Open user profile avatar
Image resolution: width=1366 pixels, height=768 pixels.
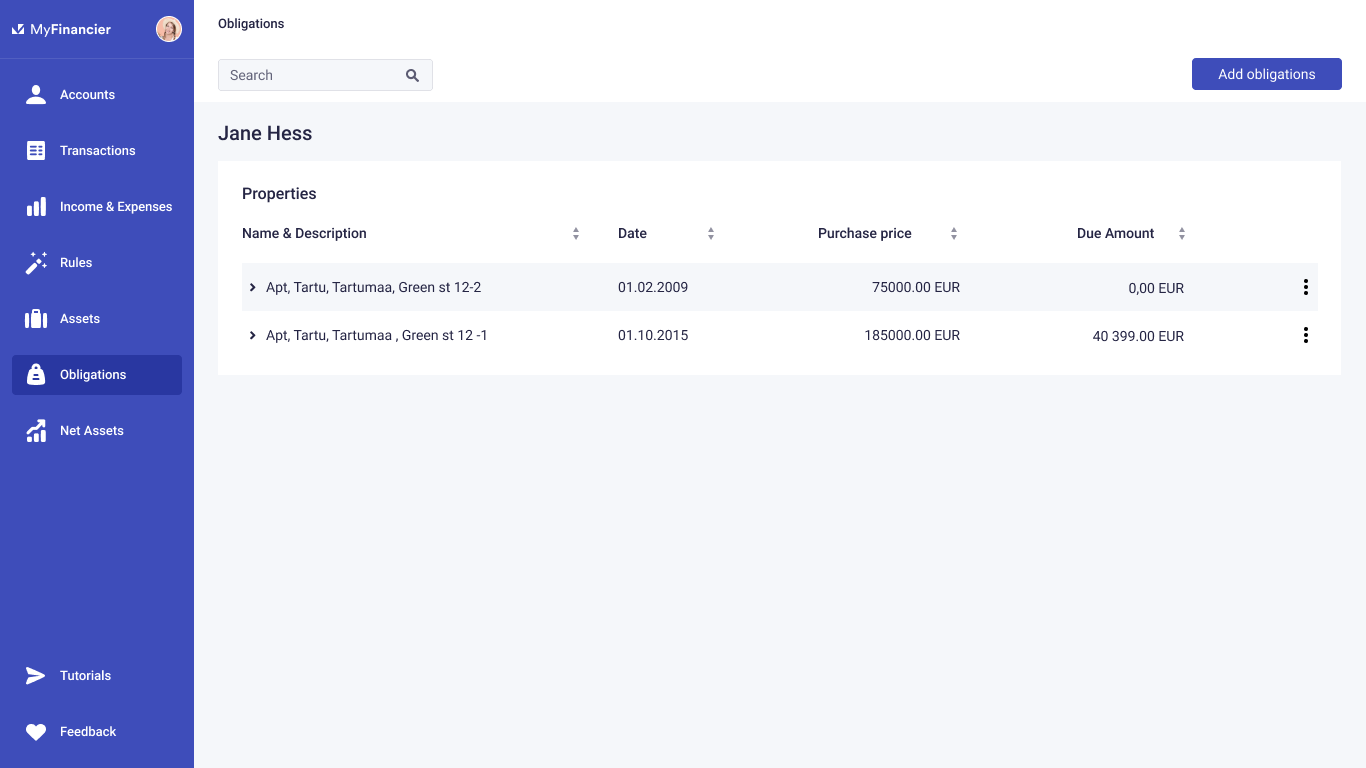(x=168, y=30)
